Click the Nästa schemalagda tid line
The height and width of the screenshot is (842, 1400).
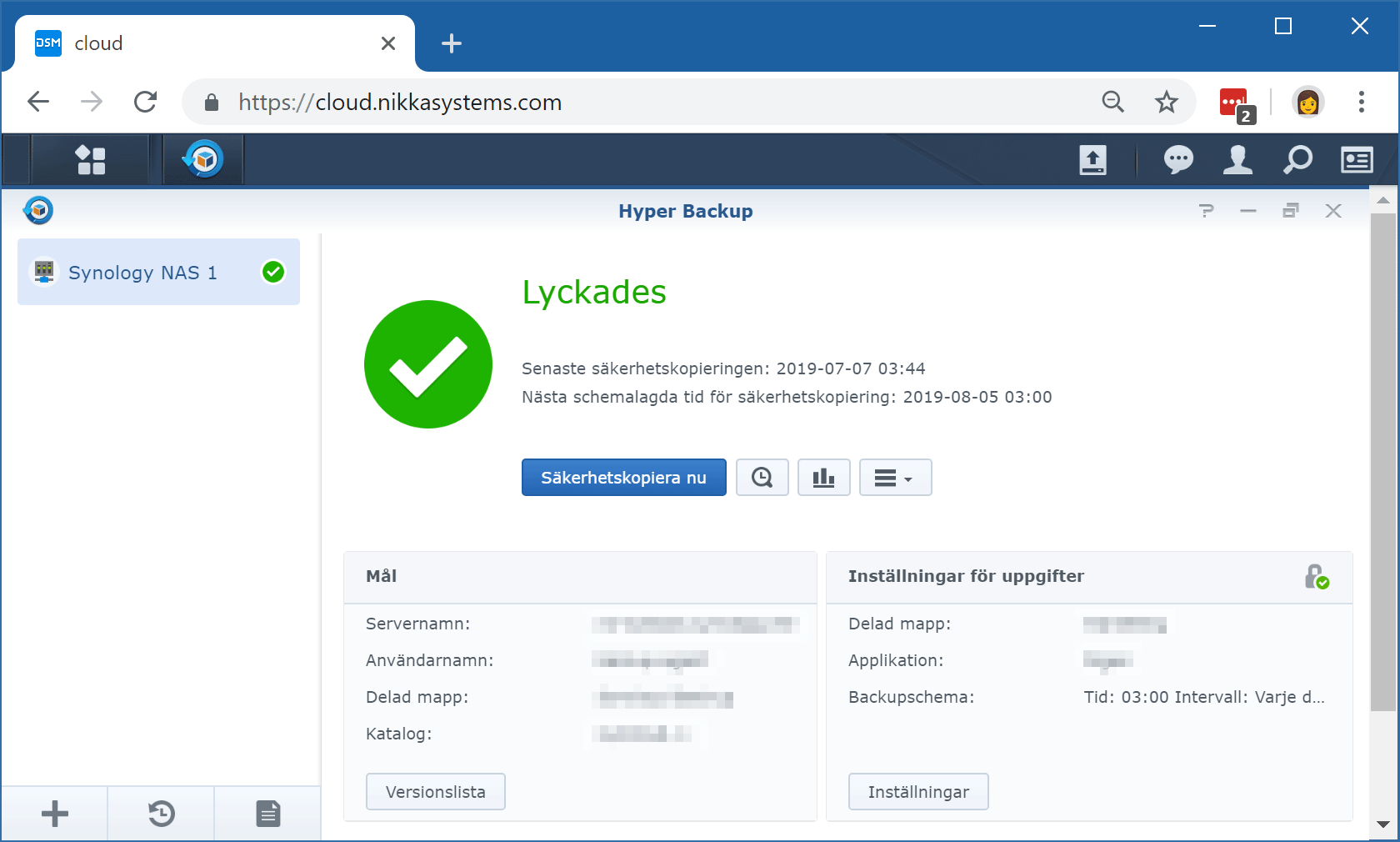787,397
